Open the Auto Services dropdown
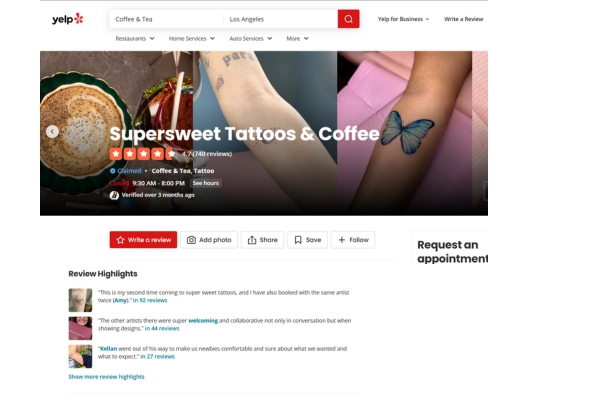 251,38
